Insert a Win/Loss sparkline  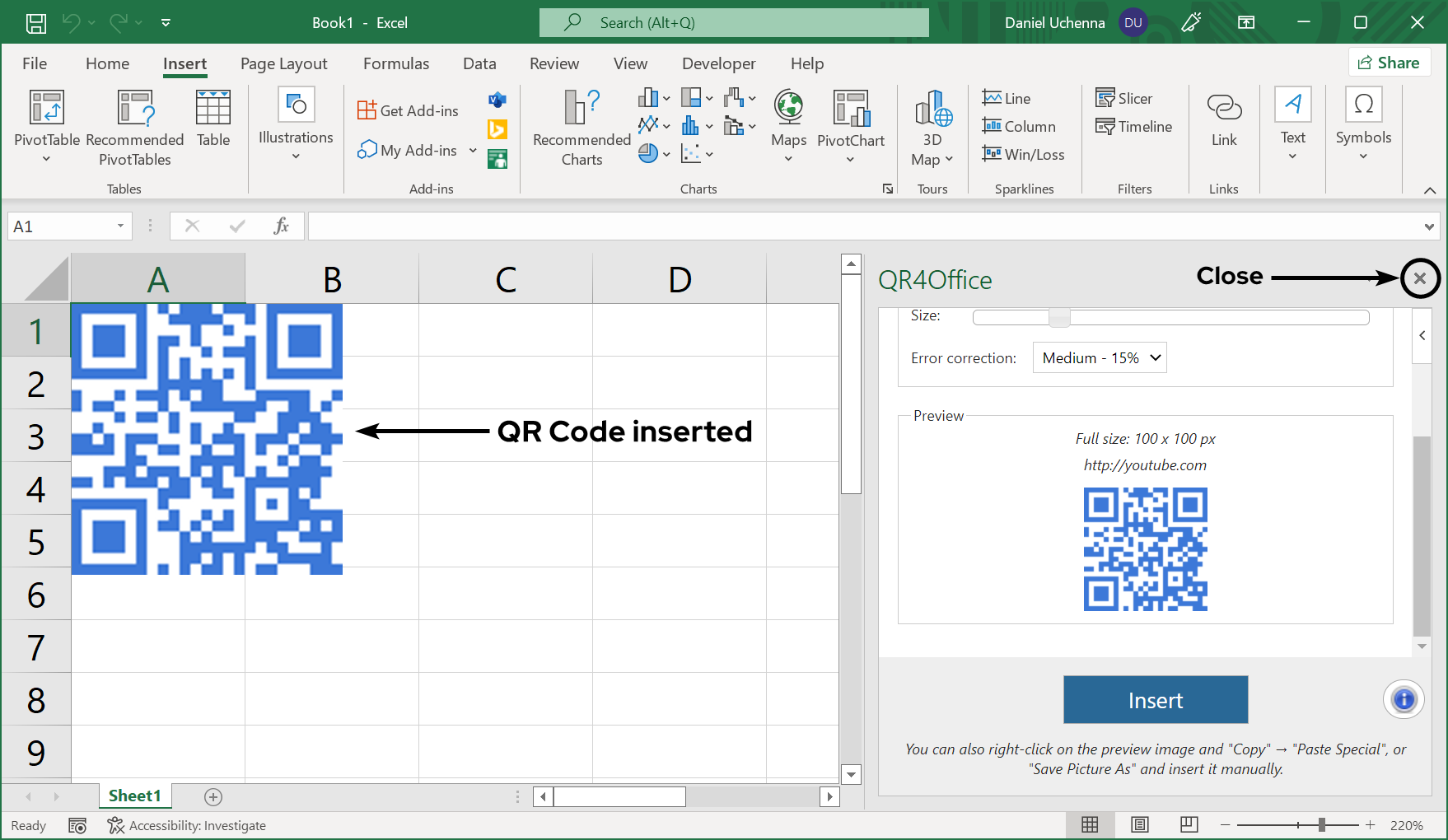click(x=1022, y=154)
